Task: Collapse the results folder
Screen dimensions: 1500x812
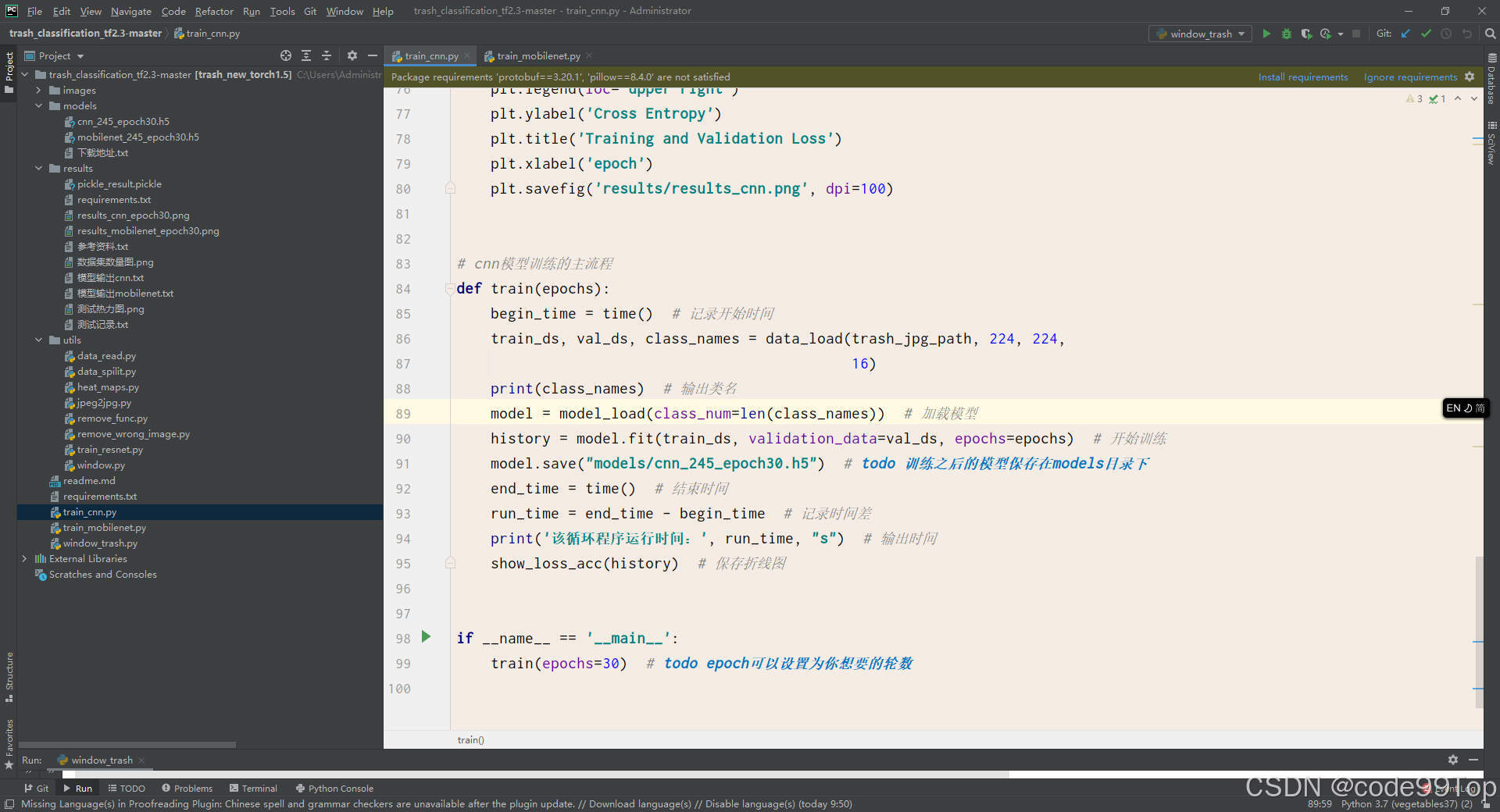Action: tap(38, 169)
